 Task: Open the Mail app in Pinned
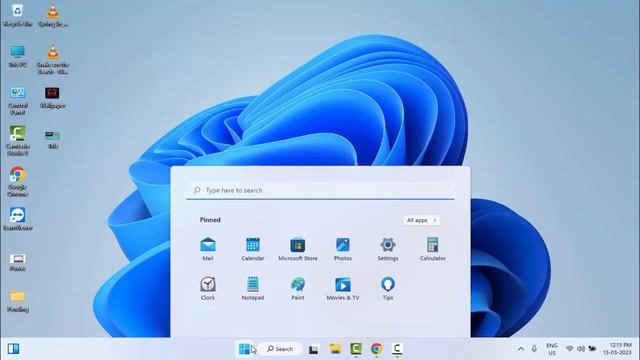click(x=208, y=249)
